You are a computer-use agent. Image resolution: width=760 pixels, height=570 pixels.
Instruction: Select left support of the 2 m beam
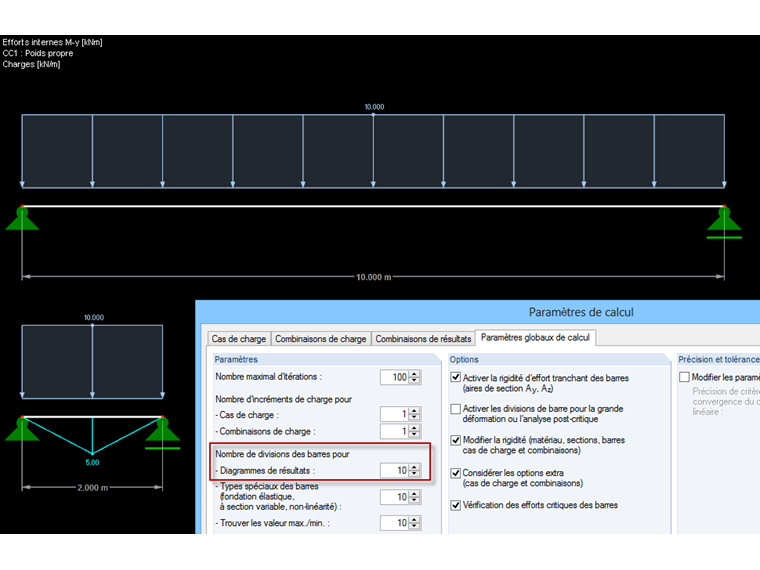point(22,428)
